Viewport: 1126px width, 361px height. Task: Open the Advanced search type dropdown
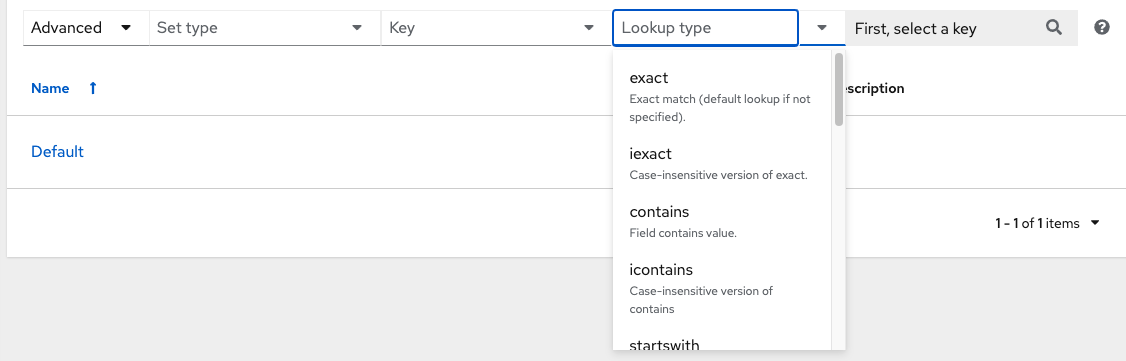(82, 28)
